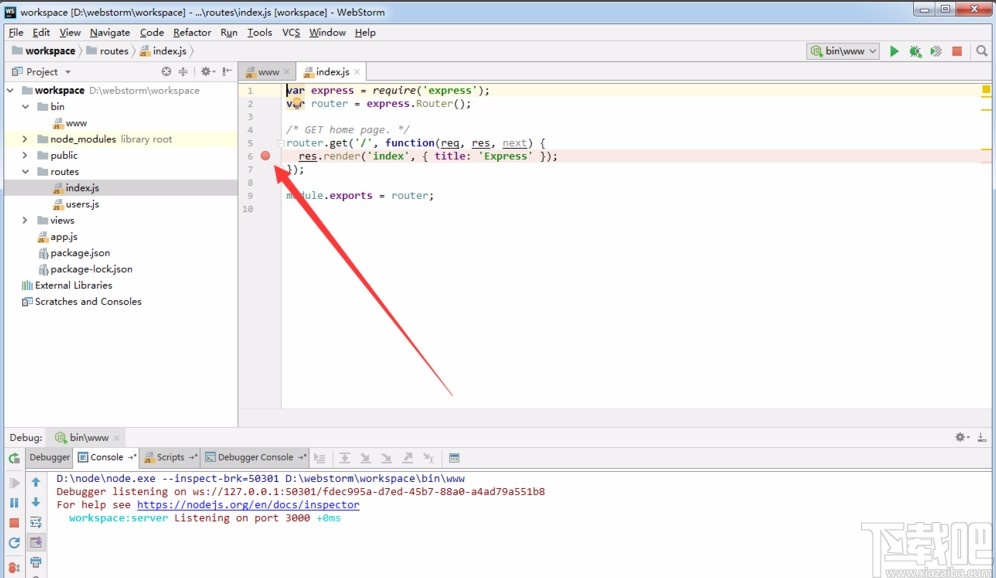Open the Refactor menu
The height and width of the screenshot is (578, 996).
[x=192, y=32]
